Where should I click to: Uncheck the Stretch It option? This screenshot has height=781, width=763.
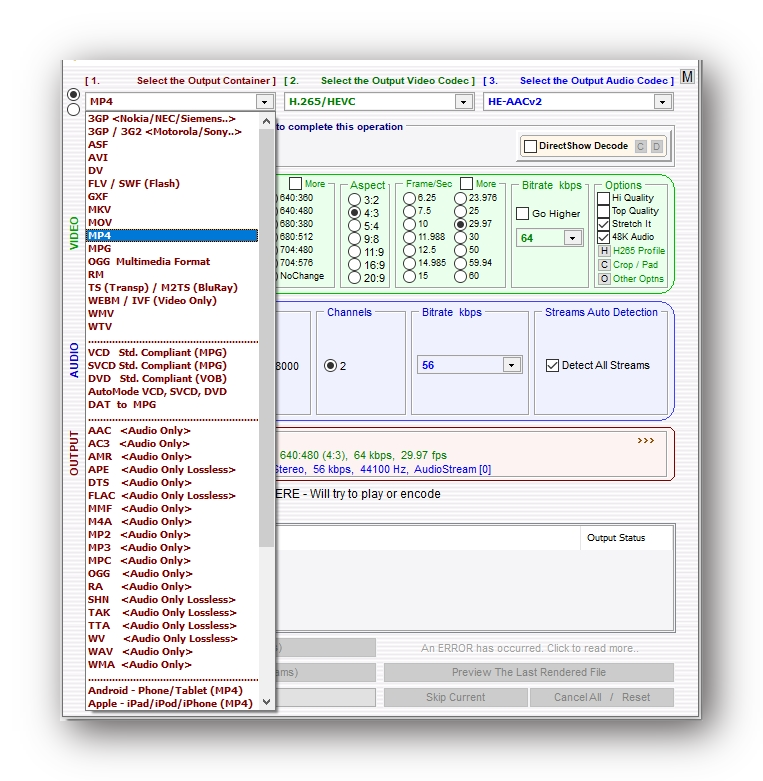pyautogui.click(x=603, y=224)
